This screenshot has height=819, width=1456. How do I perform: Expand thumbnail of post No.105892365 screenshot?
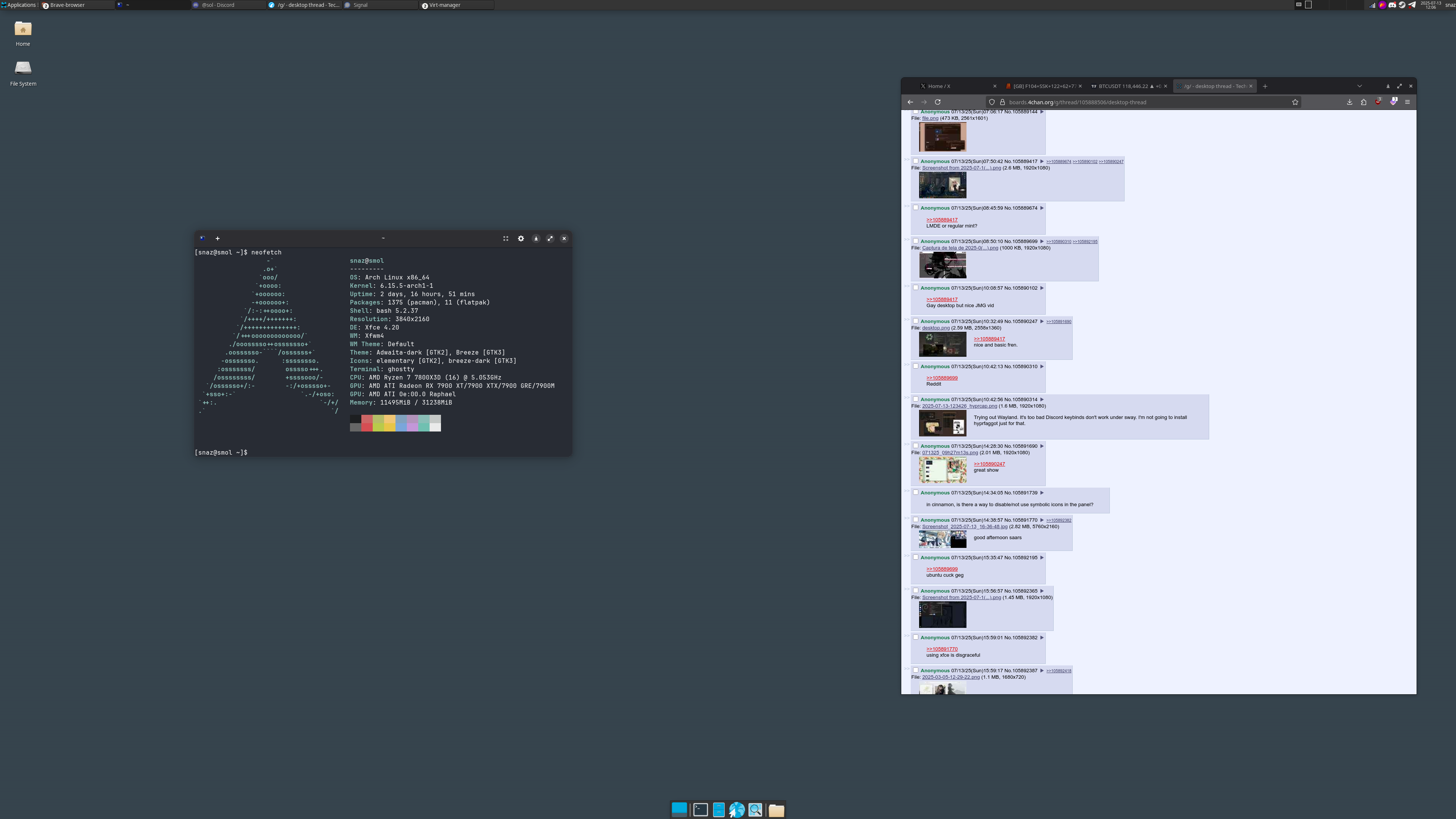click(942, 614)
